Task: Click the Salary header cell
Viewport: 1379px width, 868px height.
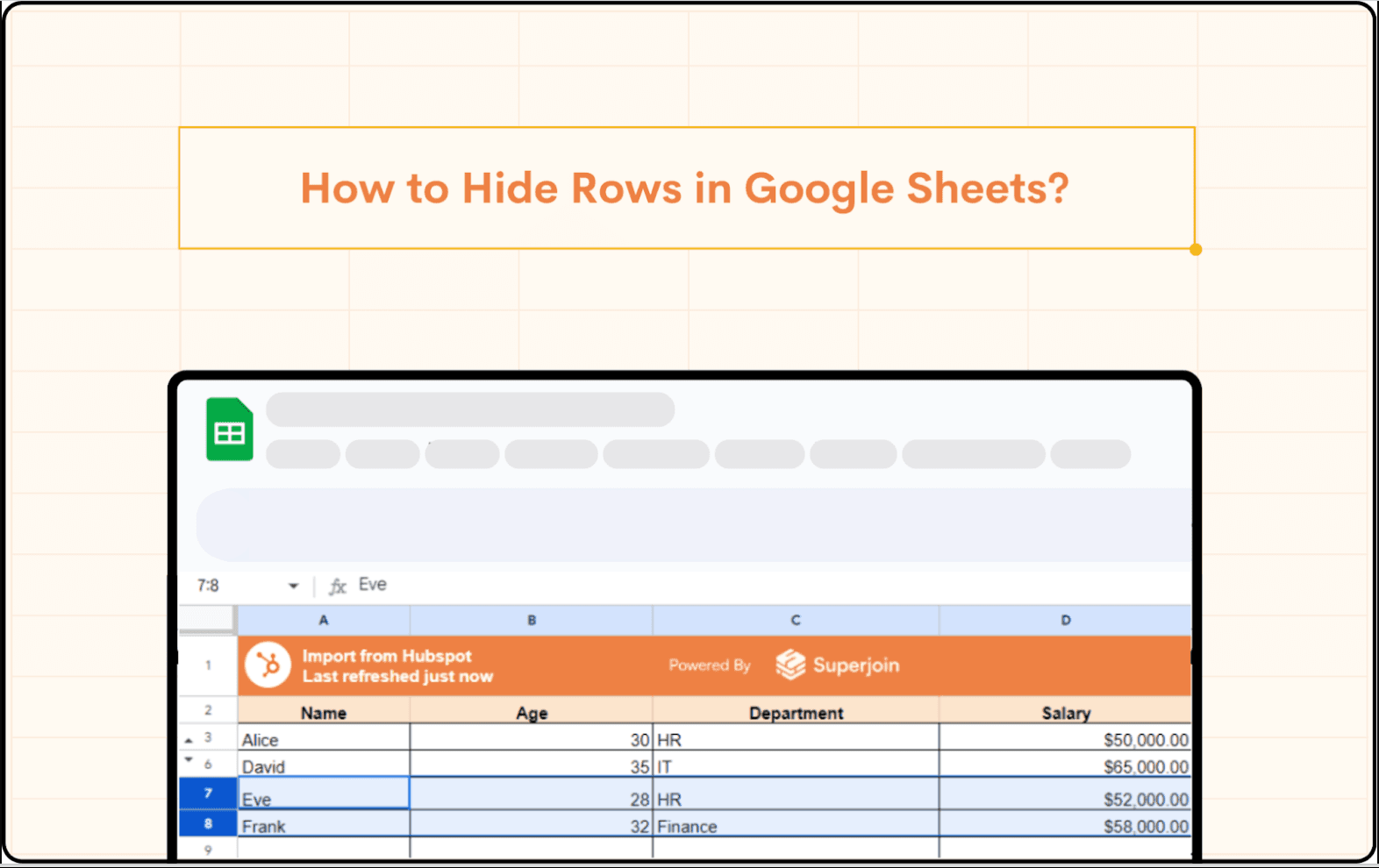Action: pos(1065,712)
